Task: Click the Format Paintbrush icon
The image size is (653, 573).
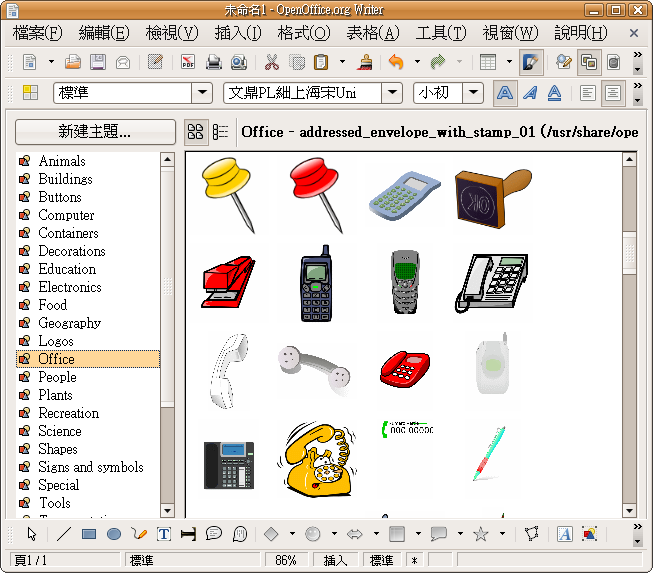Action: click(367, 62)
